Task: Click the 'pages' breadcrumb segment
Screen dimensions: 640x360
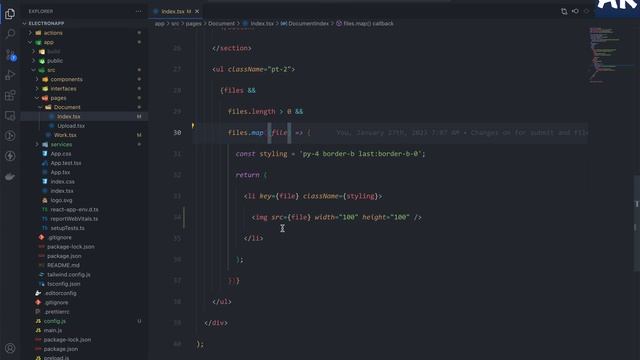Action: [193, 24]
